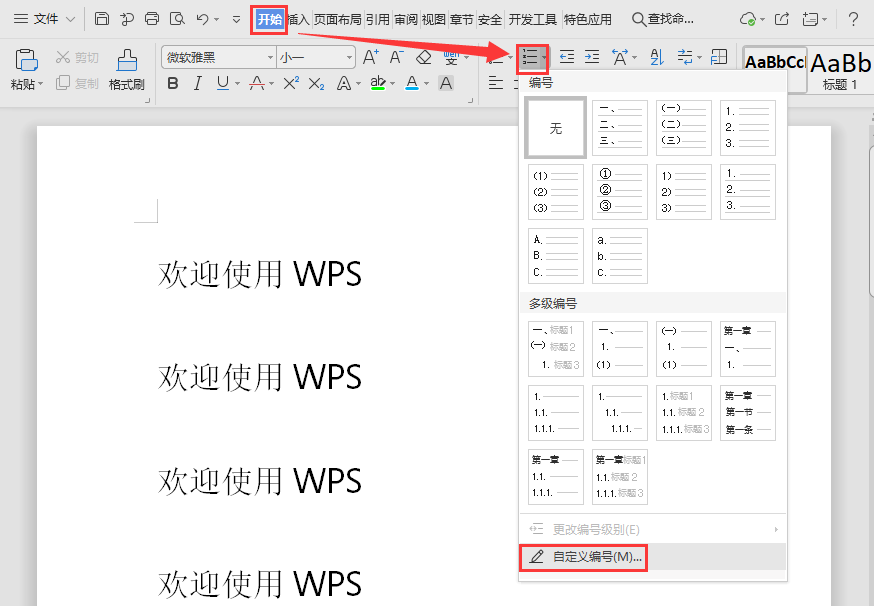Select the (一)(二)(三) numbering style
Screen dimensions: 874x606
[x=684, y=128]
